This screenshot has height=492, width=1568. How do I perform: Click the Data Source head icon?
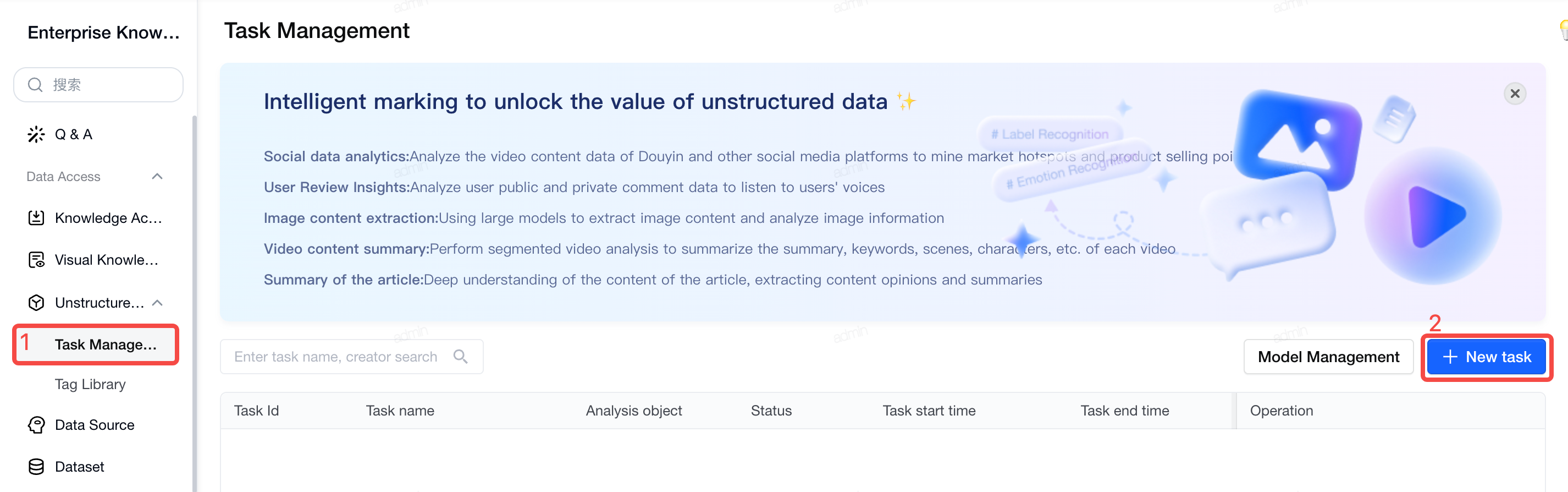36,425
